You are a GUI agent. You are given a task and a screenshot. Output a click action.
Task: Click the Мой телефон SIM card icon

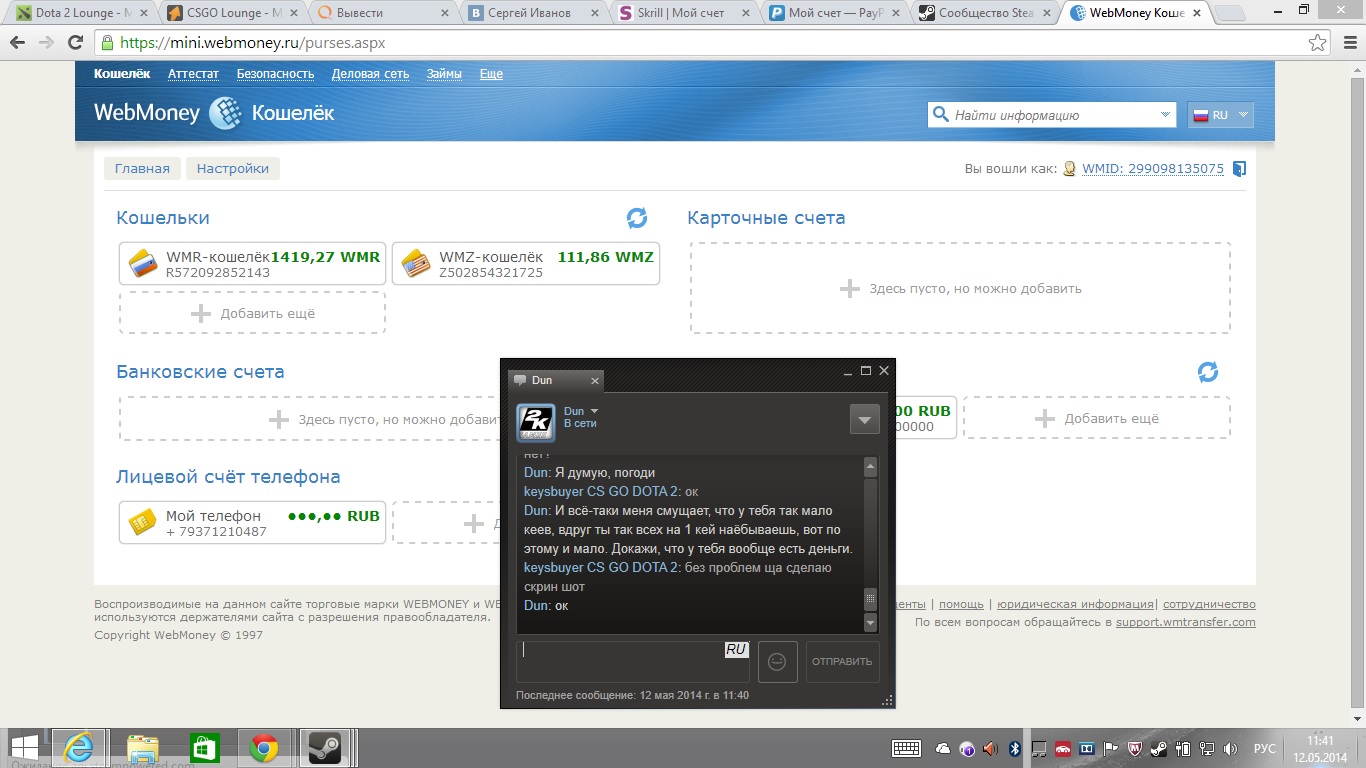(143, 522)
